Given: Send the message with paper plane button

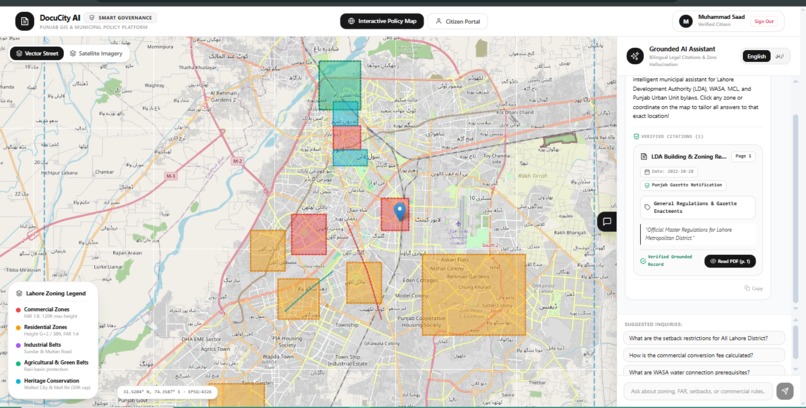Looking at the screenshot, I should [x=785, y=391].
